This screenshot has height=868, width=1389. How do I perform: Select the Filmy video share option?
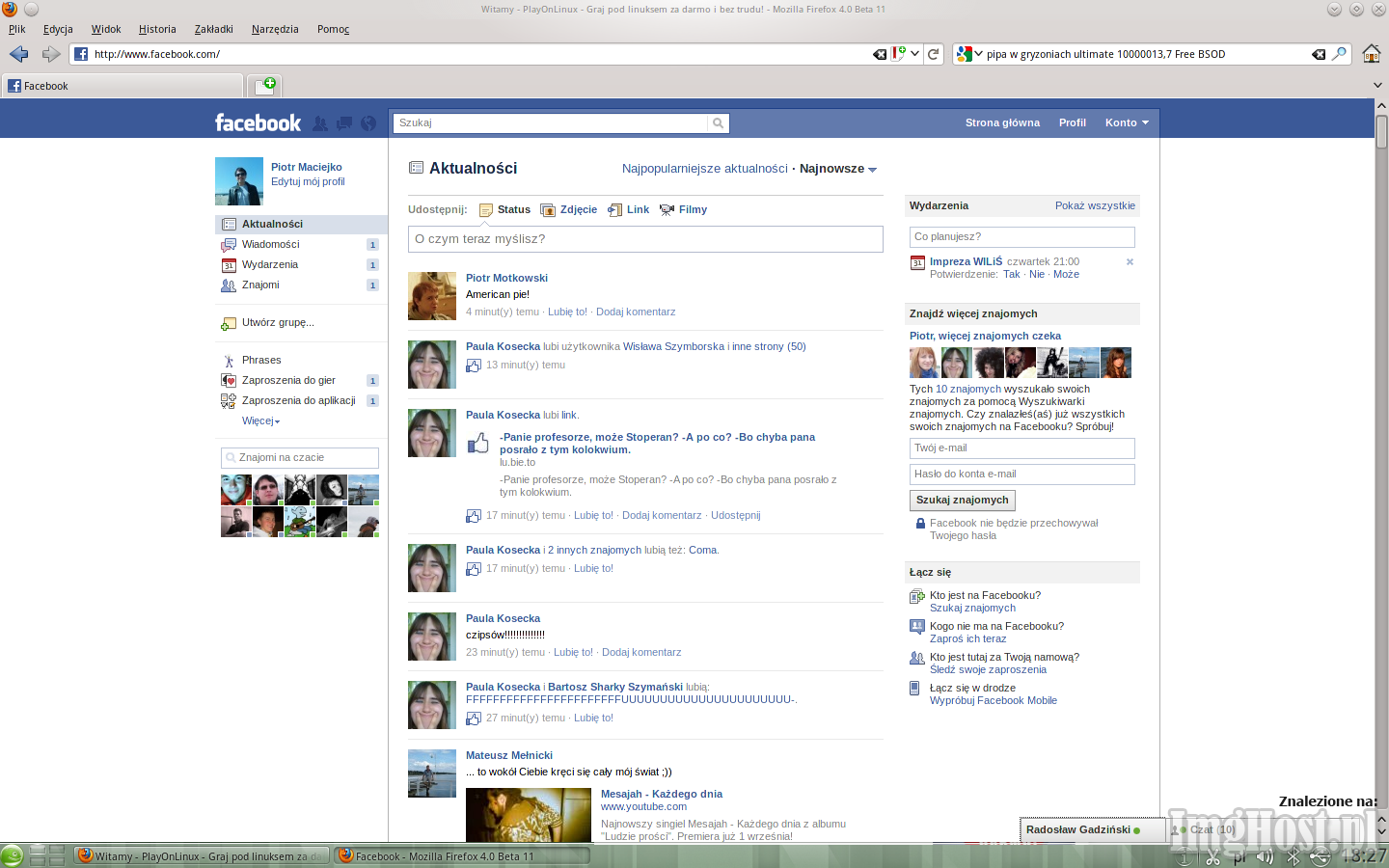[x=683, y=210]
